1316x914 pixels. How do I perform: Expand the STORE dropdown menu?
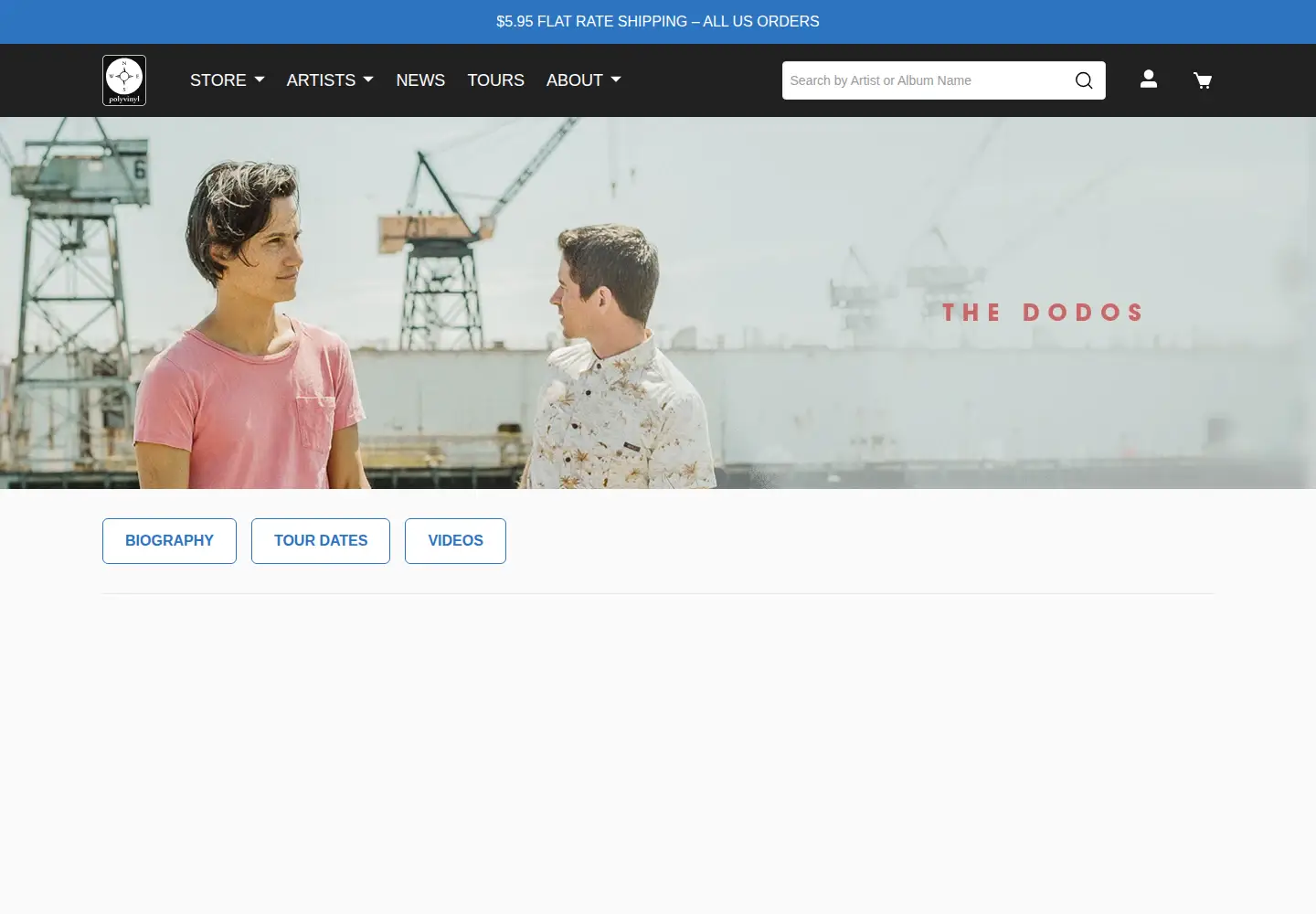228,80
